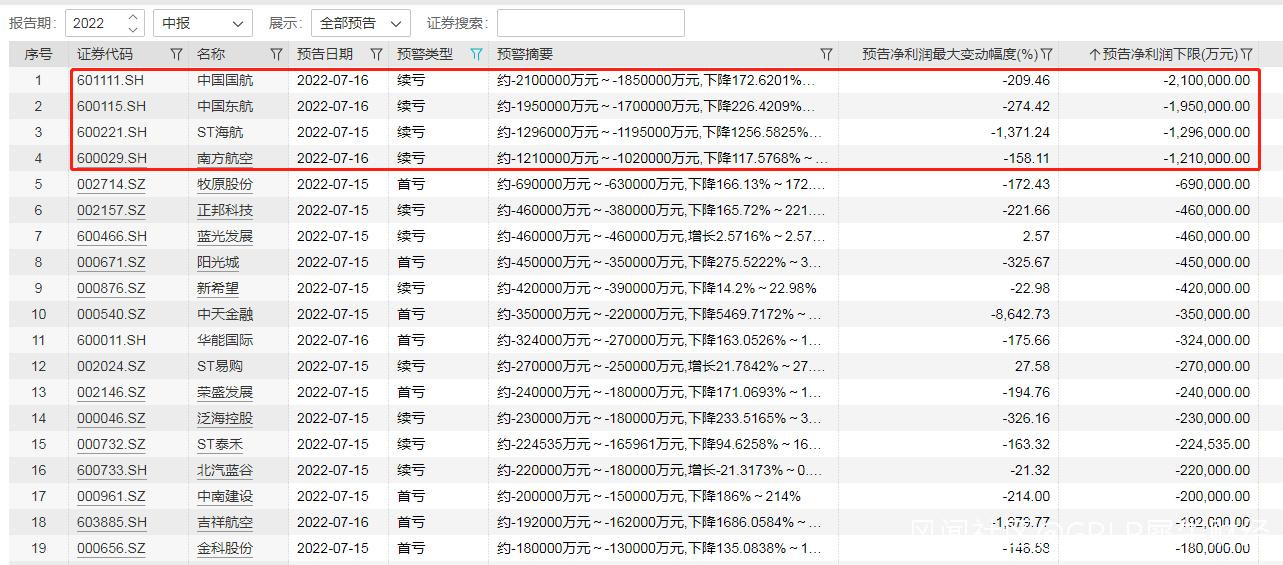
Task: Open stock code link 002714.SZ
Action: tap(111, 184)
